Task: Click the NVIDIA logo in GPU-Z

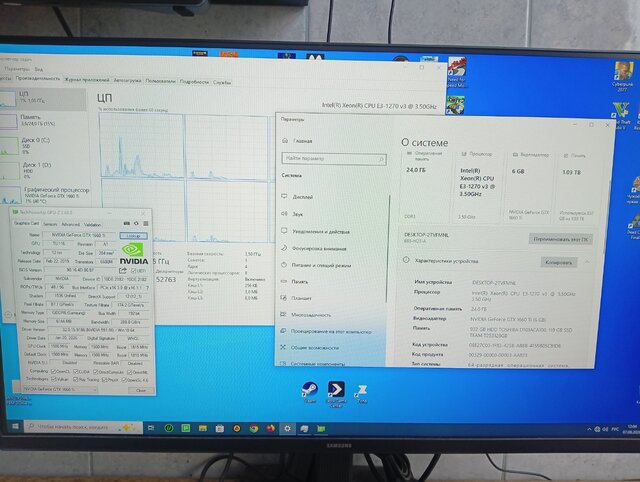Action: pos(133,253)
